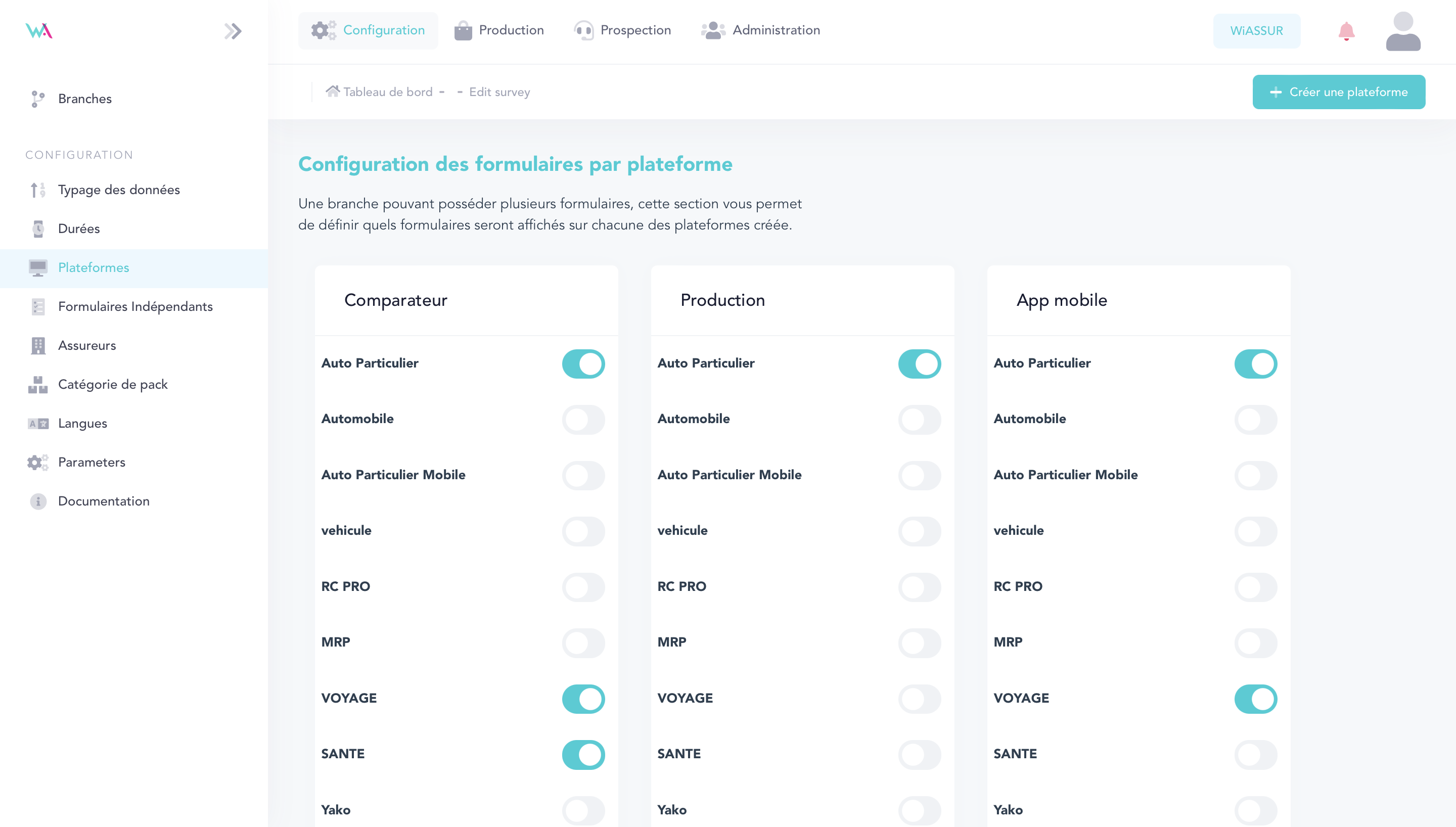Screen dimensions: 1456x827
Task: Turn on RC PRO for Comparateur
Action: 583,587
